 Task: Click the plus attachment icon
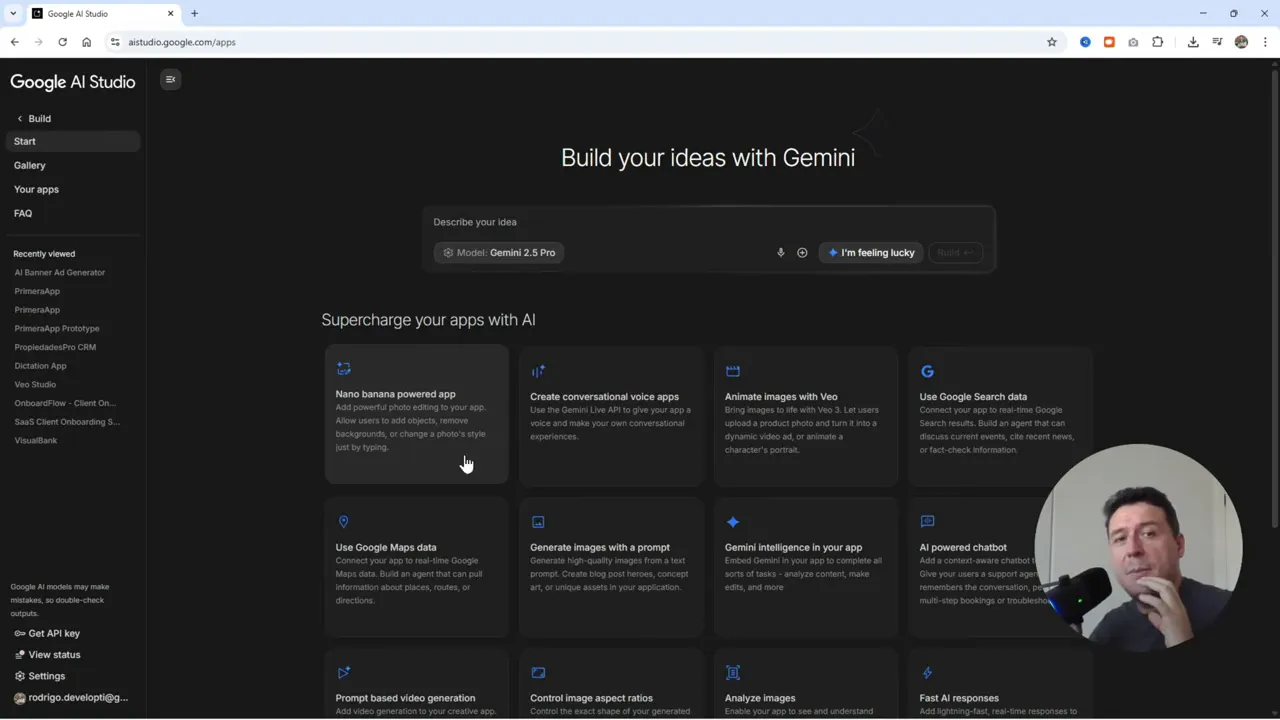[x=802, y=252]
